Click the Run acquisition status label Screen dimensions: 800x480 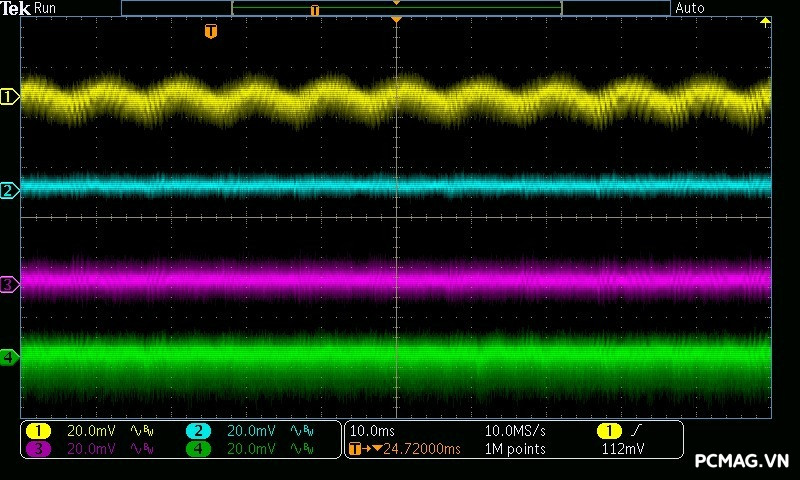[x=45, y=8]
